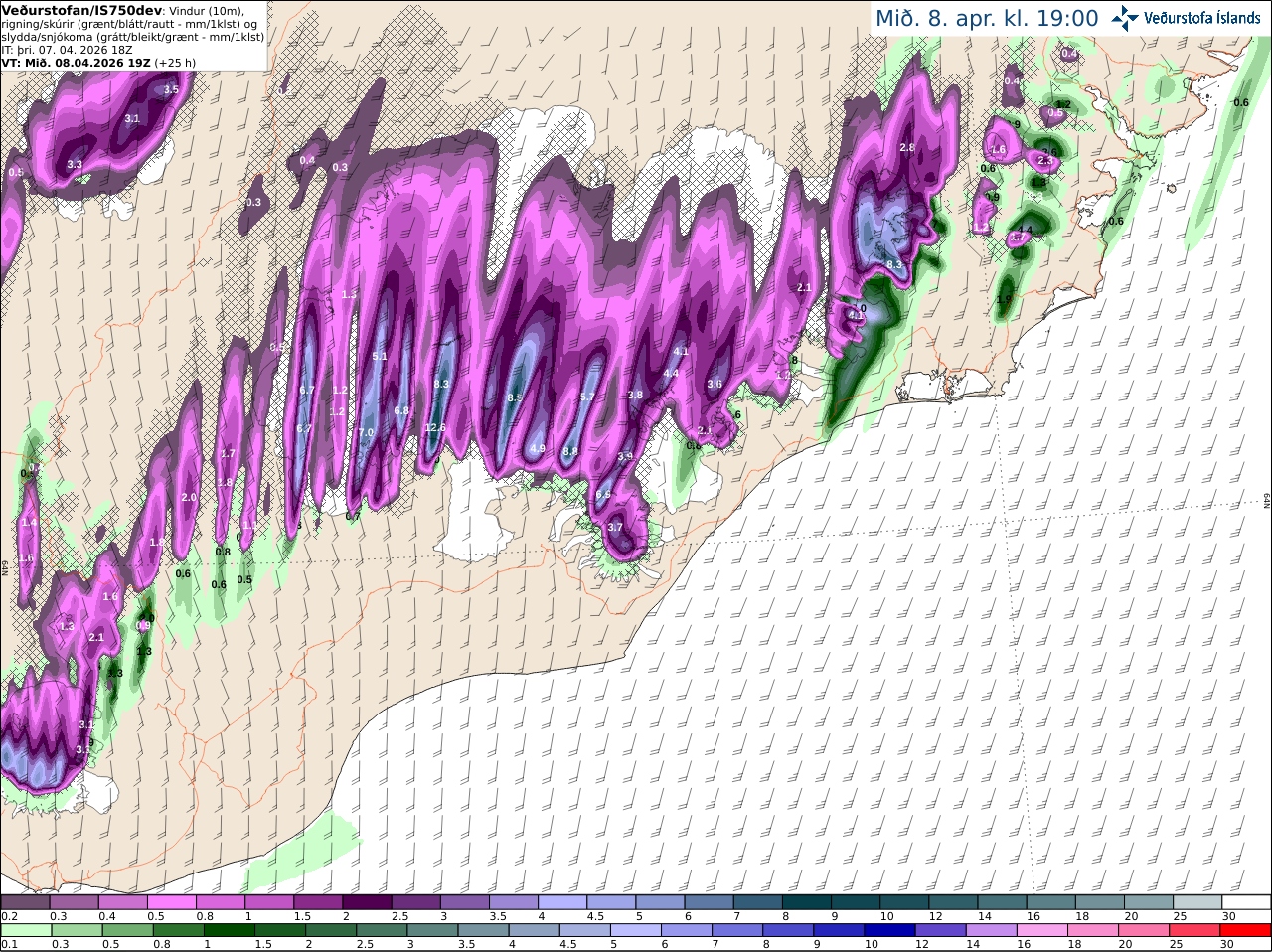The height and width of the screenshot is (952, 1272).
Task: Click the Veðurstofa Íslands logo icon
Action: [1125, 18]
